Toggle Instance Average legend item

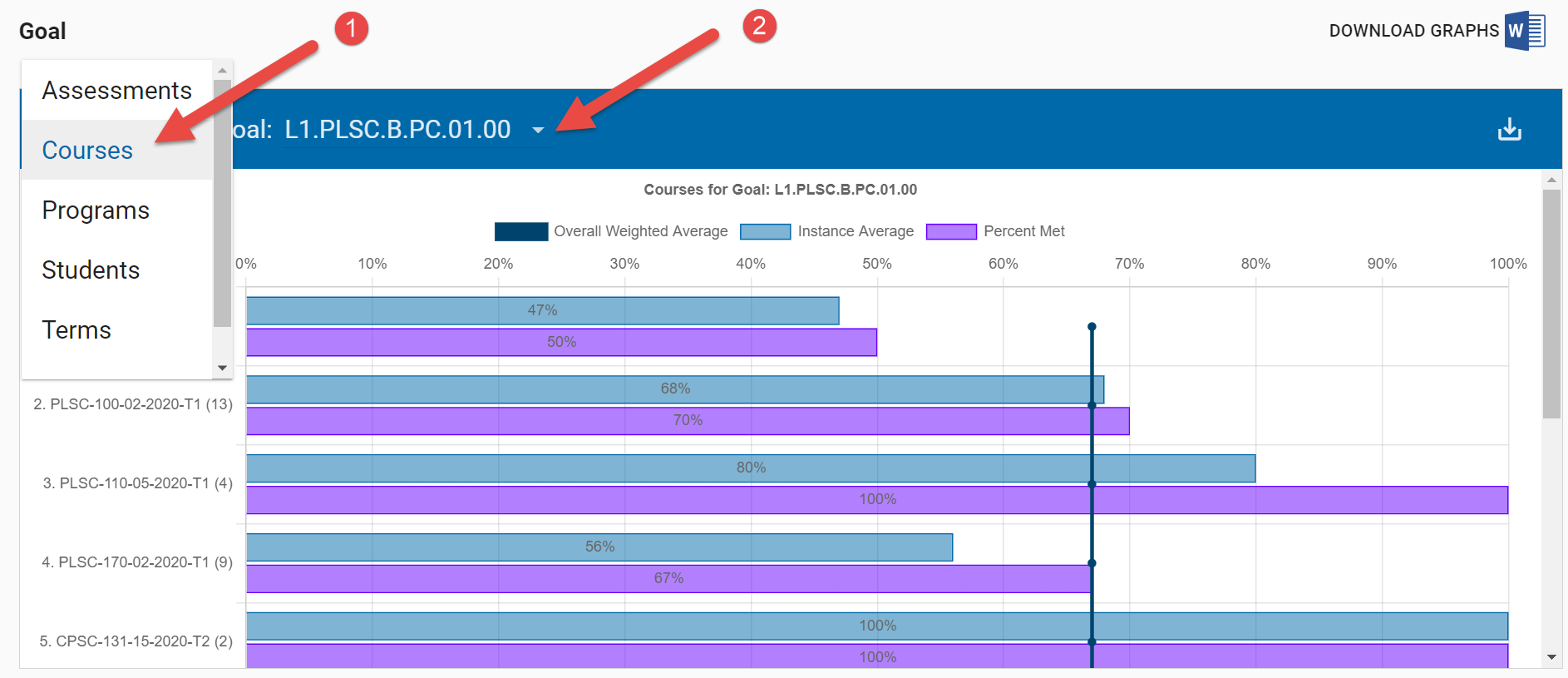click(826, 231)
